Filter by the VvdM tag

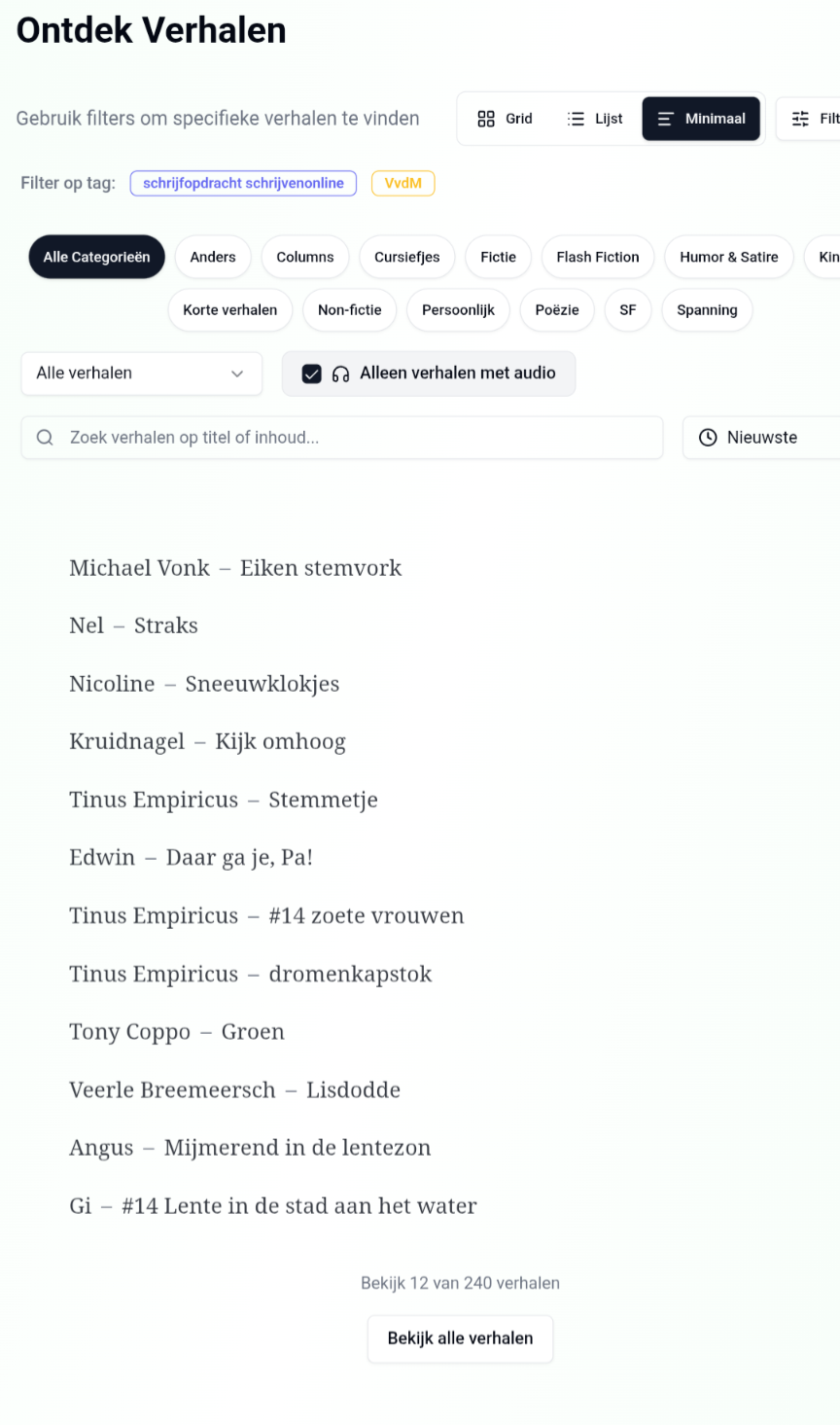(402, 183)
